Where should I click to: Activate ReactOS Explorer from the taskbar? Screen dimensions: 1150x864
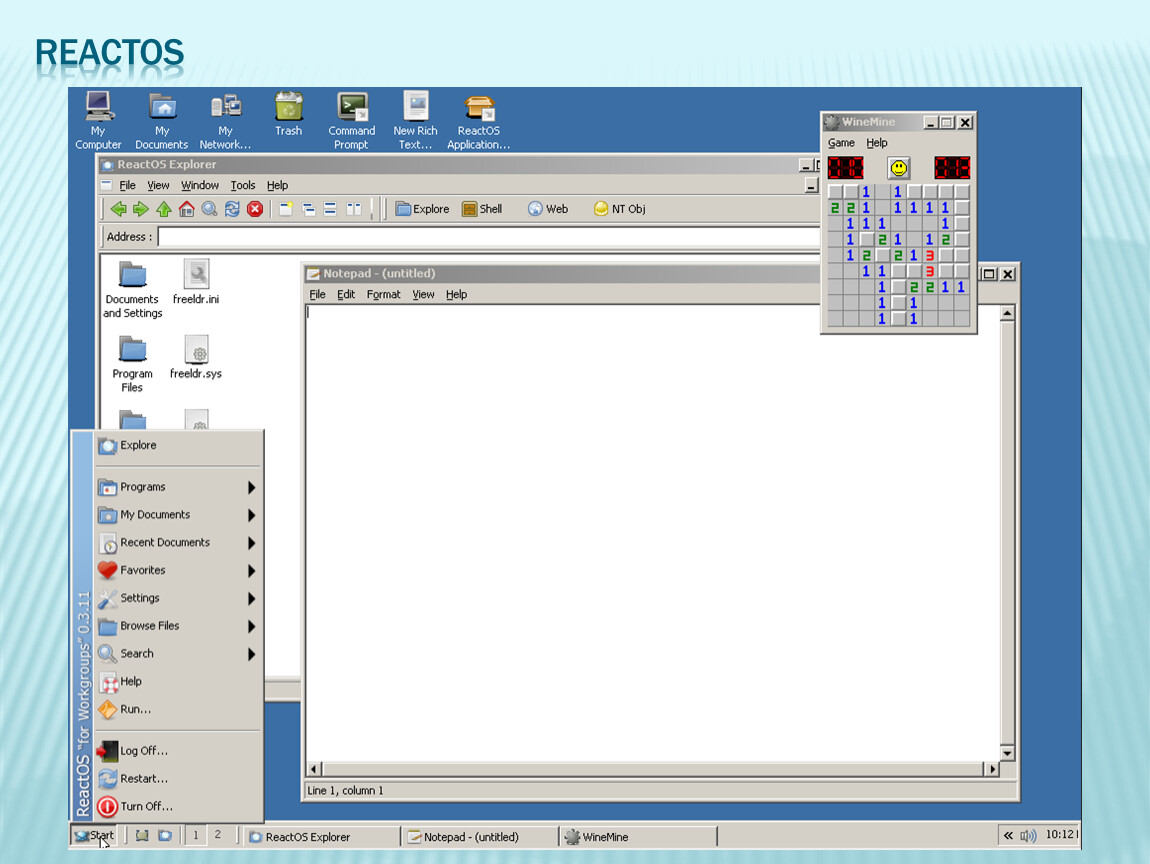323,837
